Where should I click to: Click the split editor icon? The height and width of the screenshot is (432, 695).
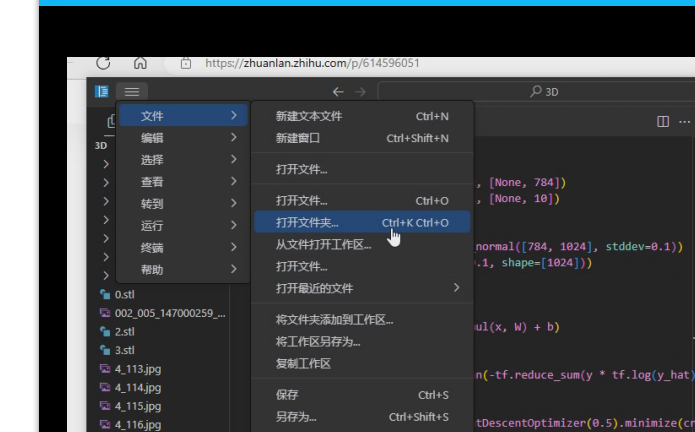pyautogui.click(x=663, y=121)
